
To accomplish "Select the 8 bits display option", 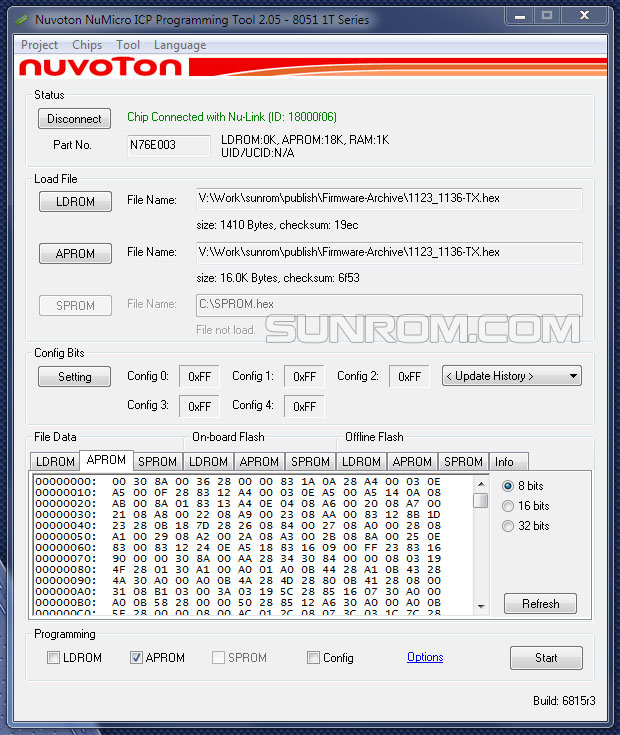I will click(x=523, y=486).
